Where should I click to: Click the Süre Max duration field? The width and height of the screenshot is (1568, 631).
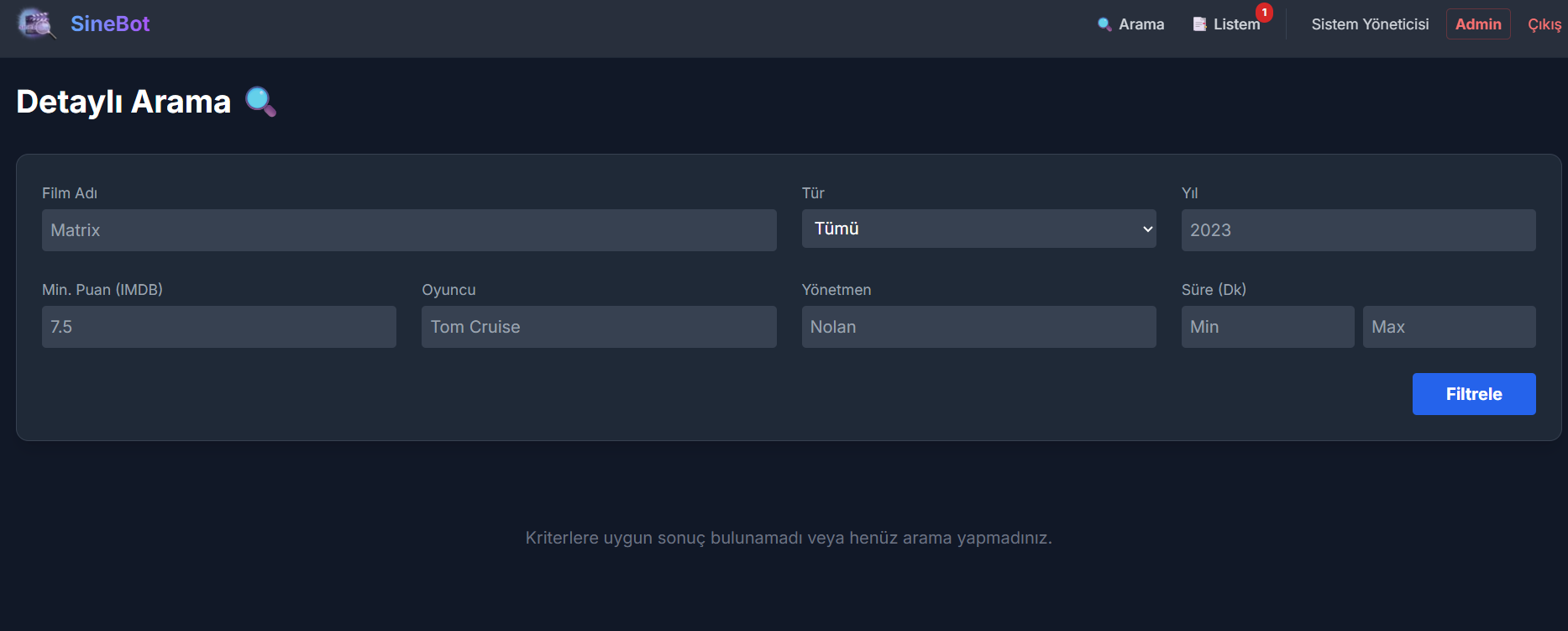click(x=1449, y=327)
